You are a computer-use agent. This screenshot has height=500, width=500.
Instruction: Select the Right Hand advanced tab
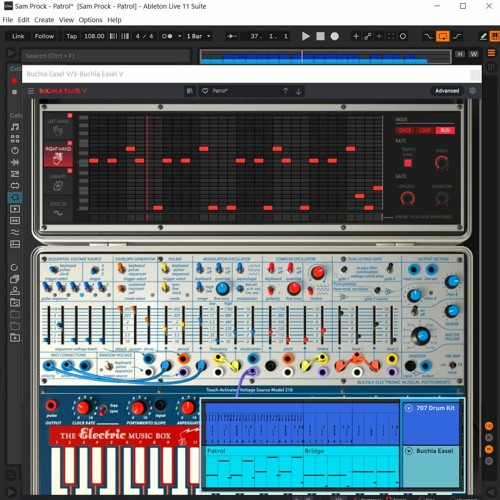pos(58,154)
